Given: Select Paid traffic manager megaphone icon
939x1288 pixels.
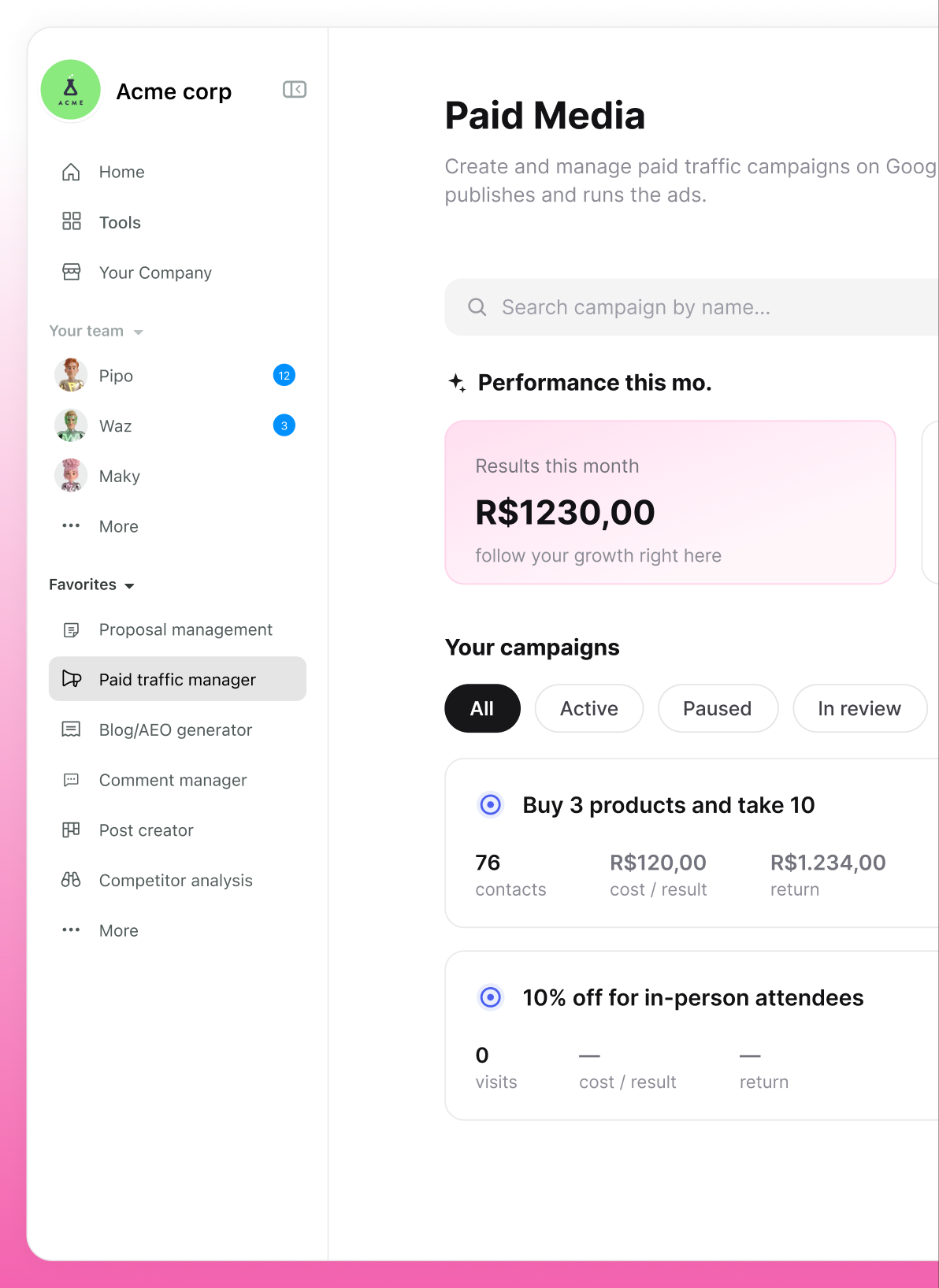Looking at the screenshot, I should (71, 679).
